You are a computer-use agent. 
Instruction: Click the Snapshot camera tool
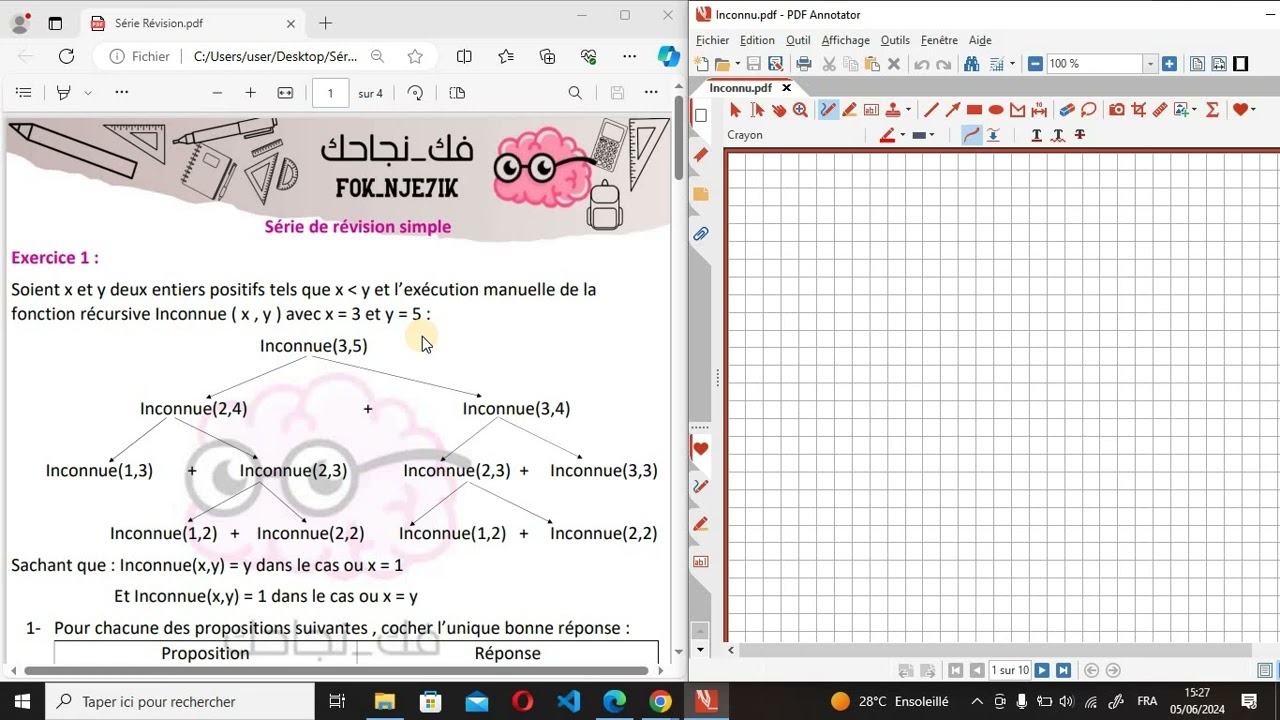pyautogui.click(x=1117, y=110)
